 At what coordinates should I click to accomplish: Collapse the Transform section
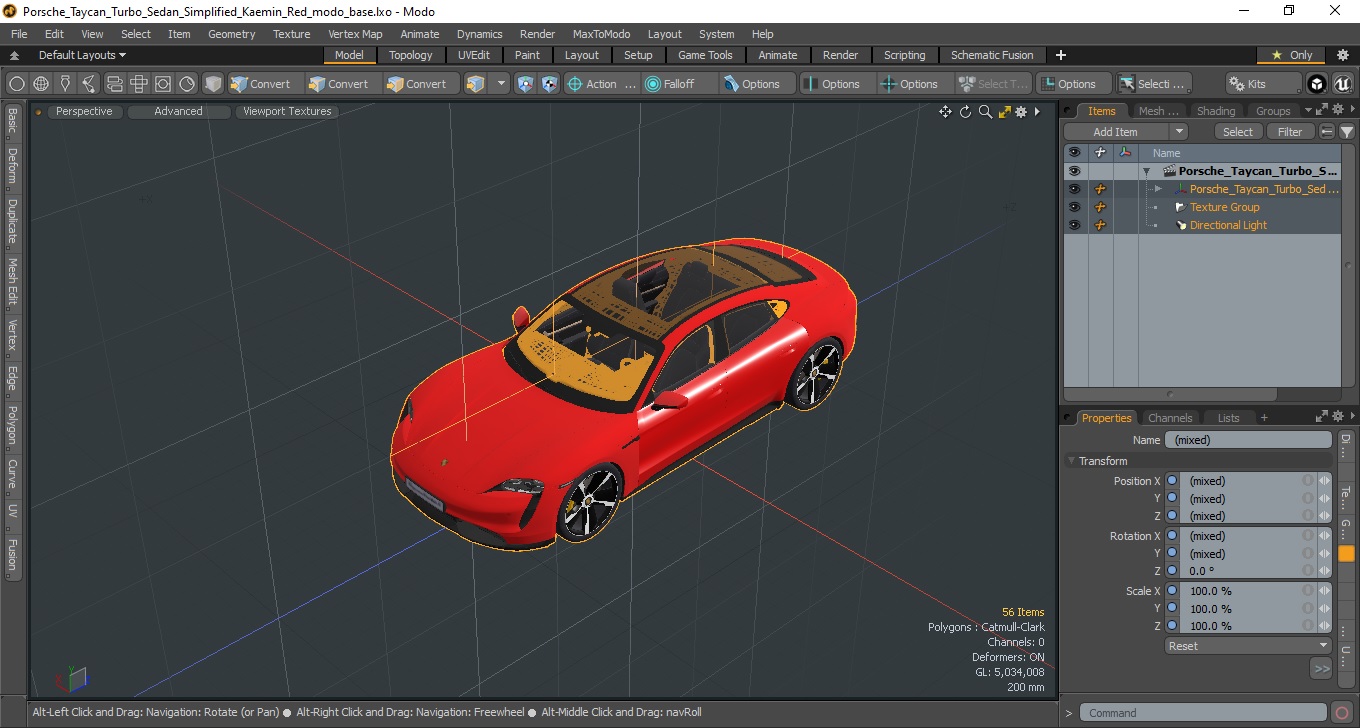[x=1072, y=461]
